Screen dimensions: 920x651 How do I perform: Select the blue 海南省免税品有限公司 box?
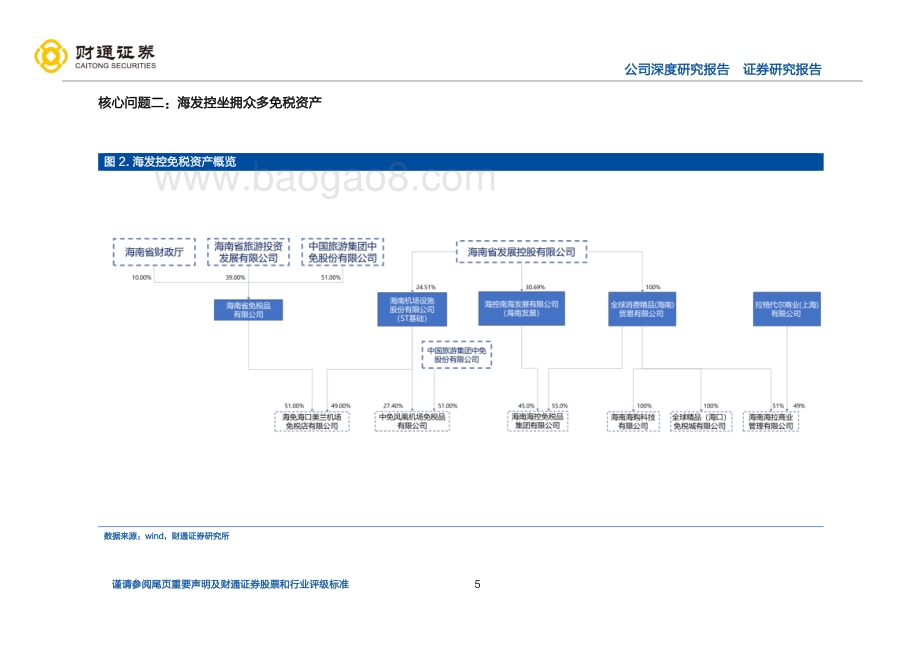point(248,310)
